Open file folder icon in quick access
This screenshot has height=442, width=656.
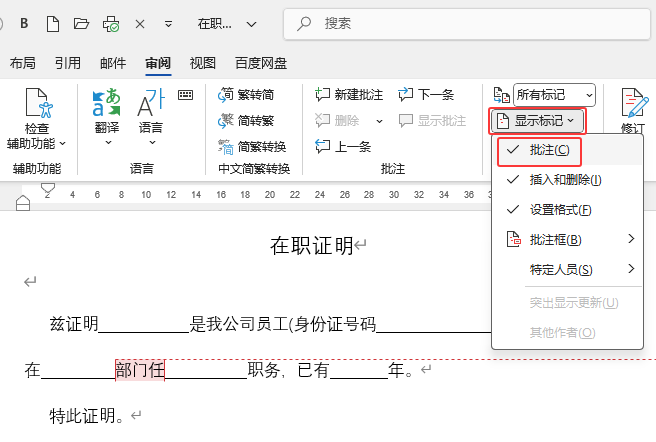[x=81, y=23]
